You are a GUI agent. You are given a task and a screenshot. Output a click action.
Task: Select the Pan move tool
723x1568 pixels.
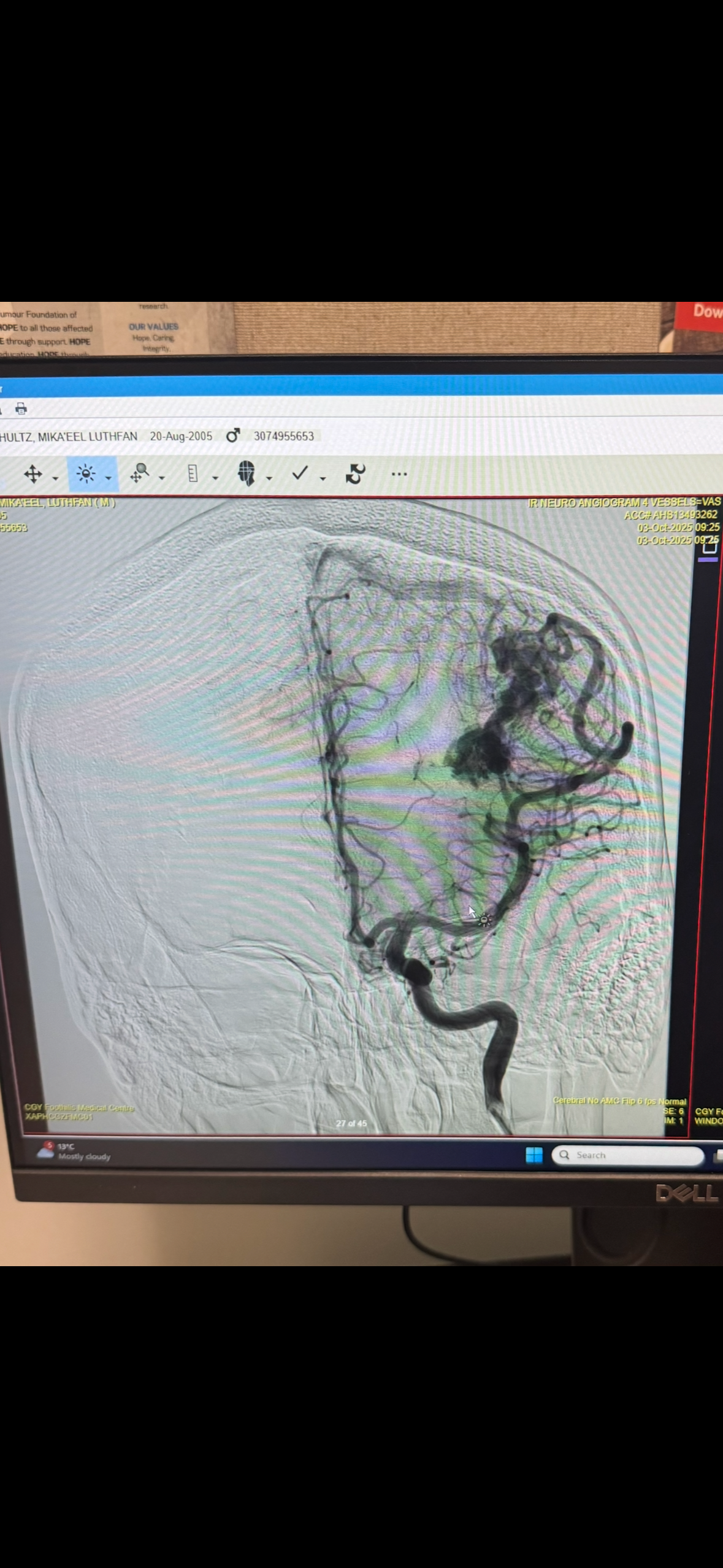point(33,474)
